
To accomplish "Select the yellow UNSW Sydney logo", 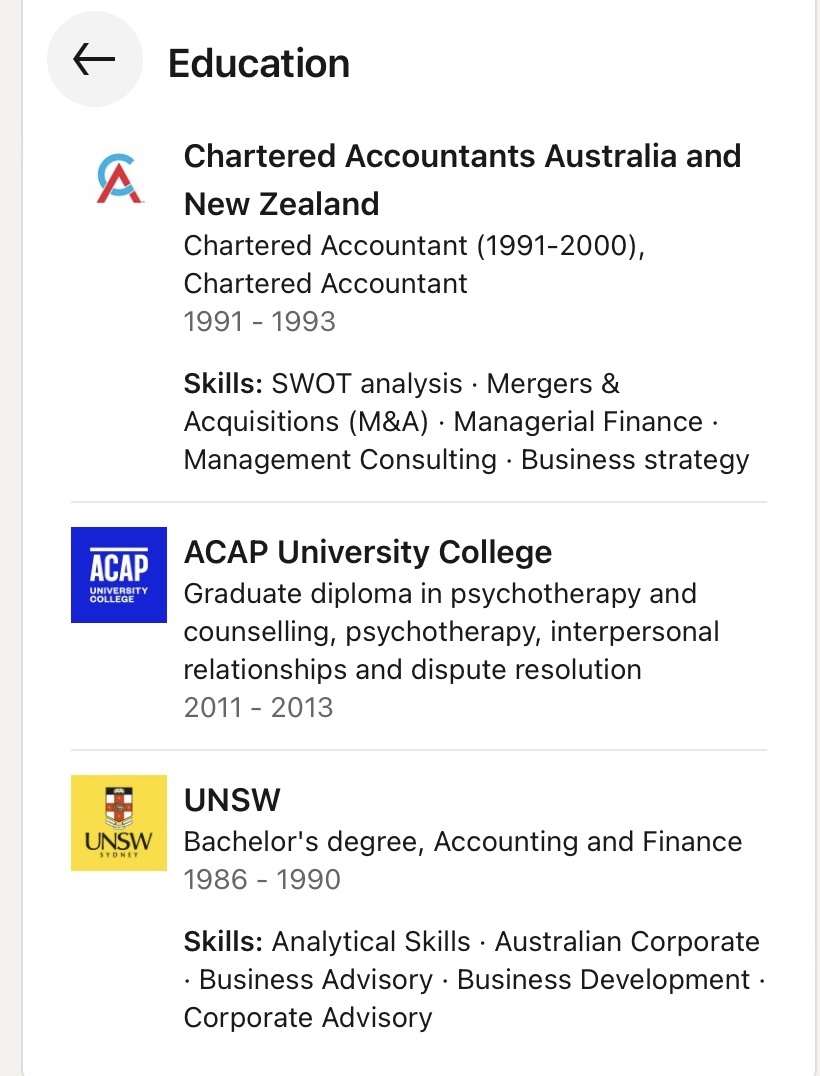I will point(119,822).
